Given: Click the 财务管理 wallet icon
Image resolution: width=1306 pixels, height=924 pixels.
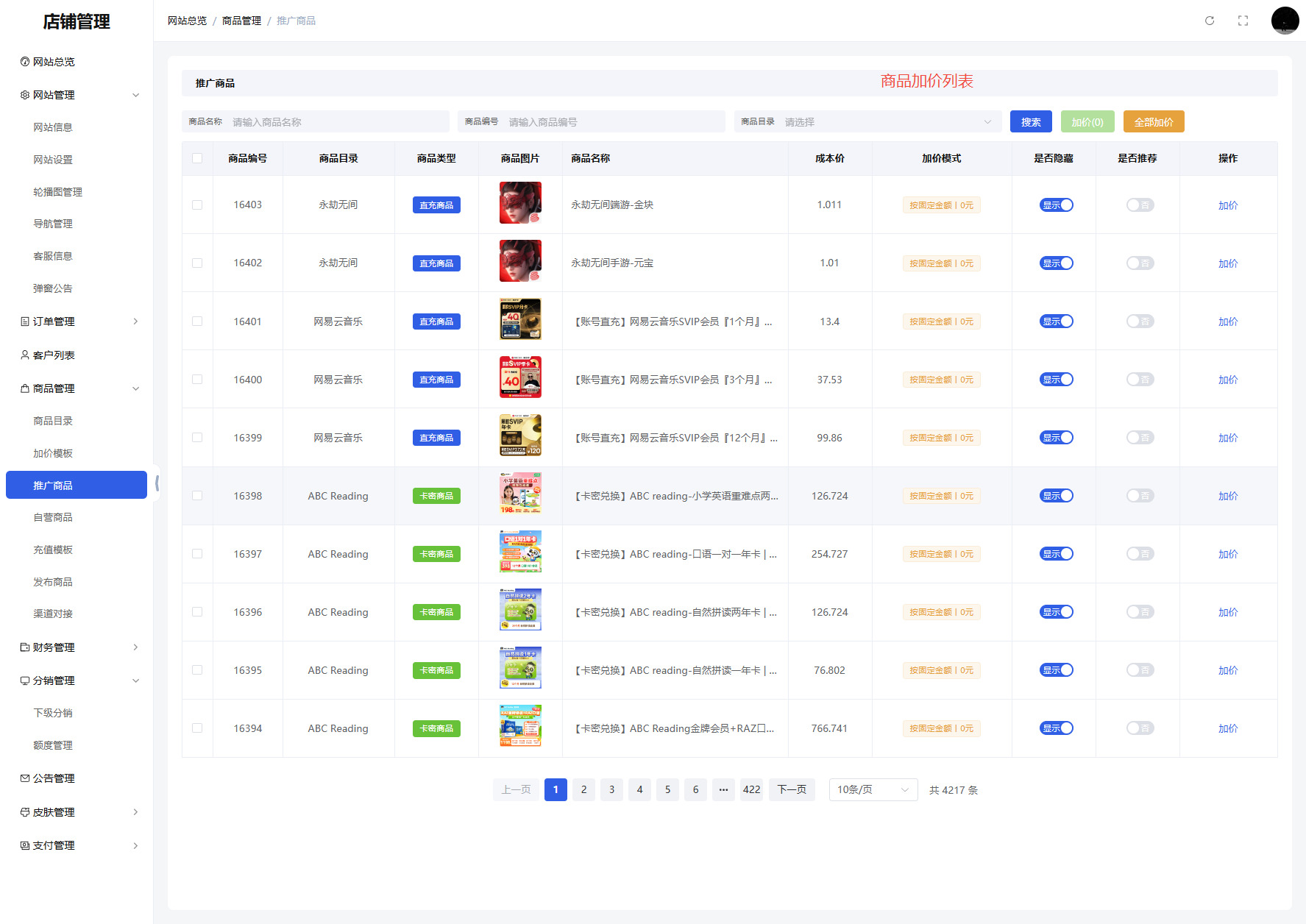Looking at the screenshot, I should point(25,647).
